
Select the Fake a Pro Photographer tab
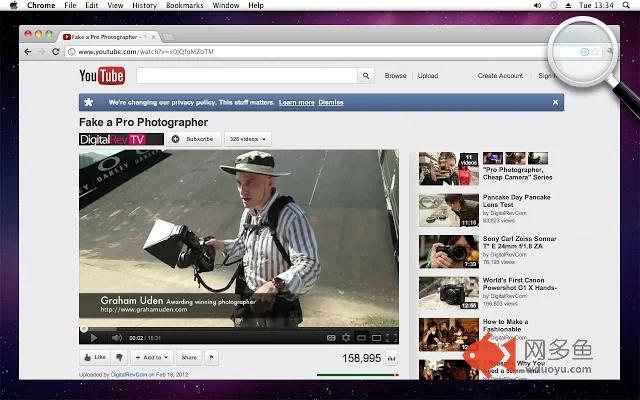tap(109, 37)
